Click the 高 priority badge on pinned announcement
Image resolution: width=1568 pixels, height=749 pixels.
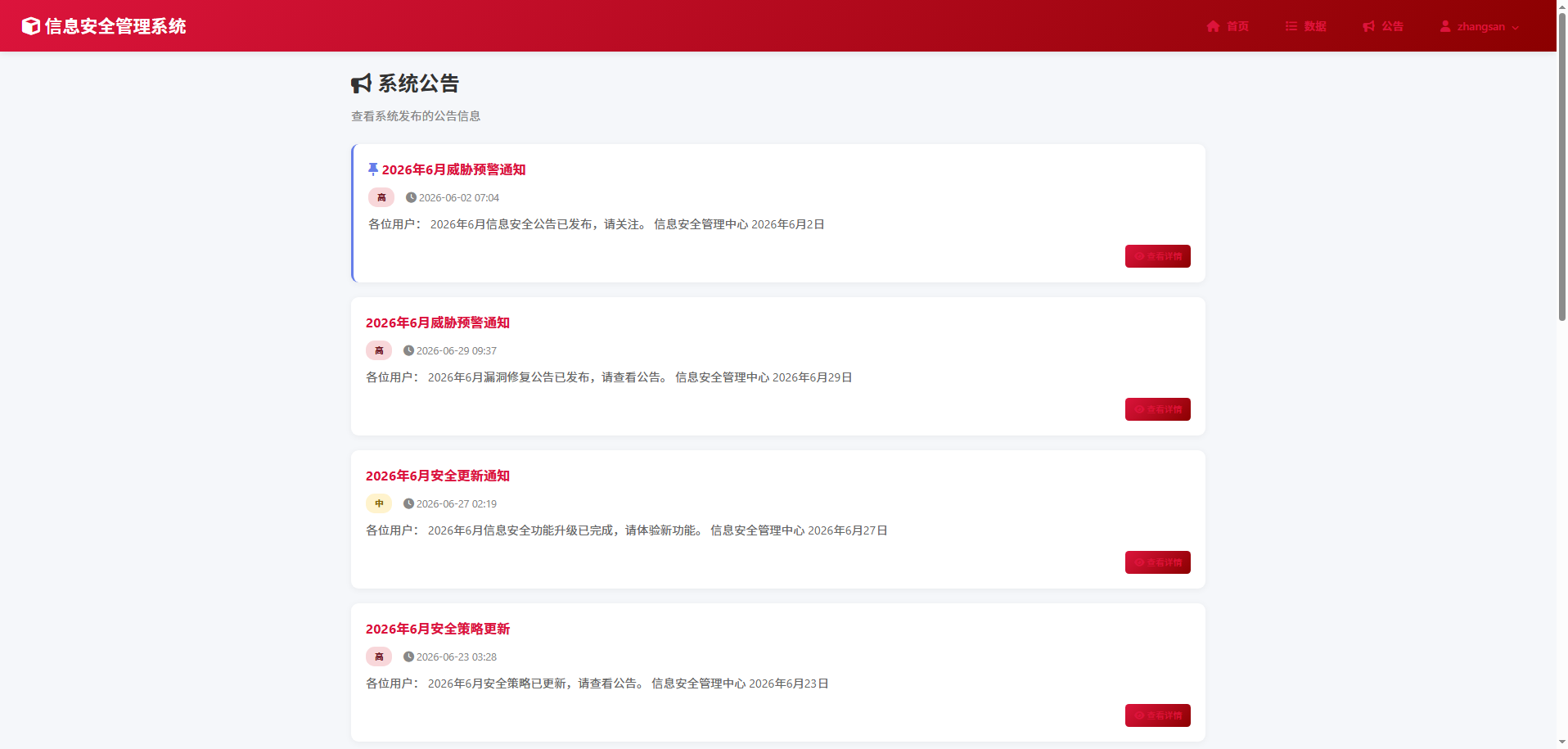pyautogui.click(x=381, y=197)
